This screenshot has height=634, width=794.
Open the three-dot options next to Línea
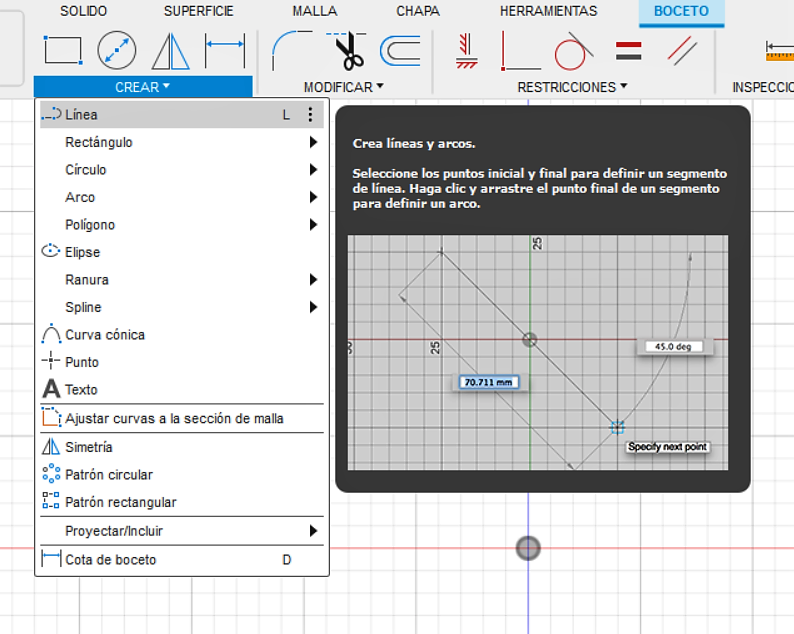(310, 114)
